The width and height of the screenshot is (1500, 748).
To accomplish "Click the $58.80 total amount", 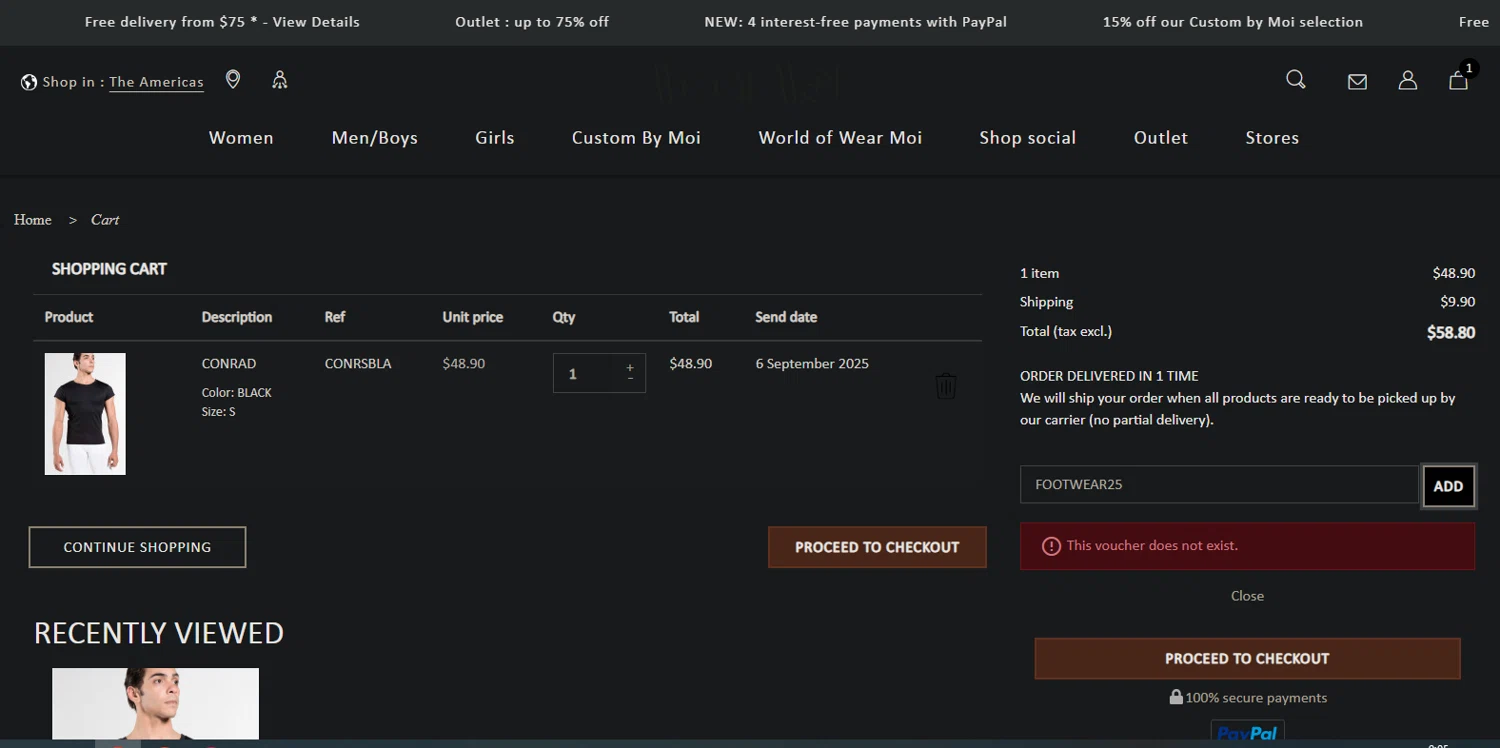I will (1451, 333).
